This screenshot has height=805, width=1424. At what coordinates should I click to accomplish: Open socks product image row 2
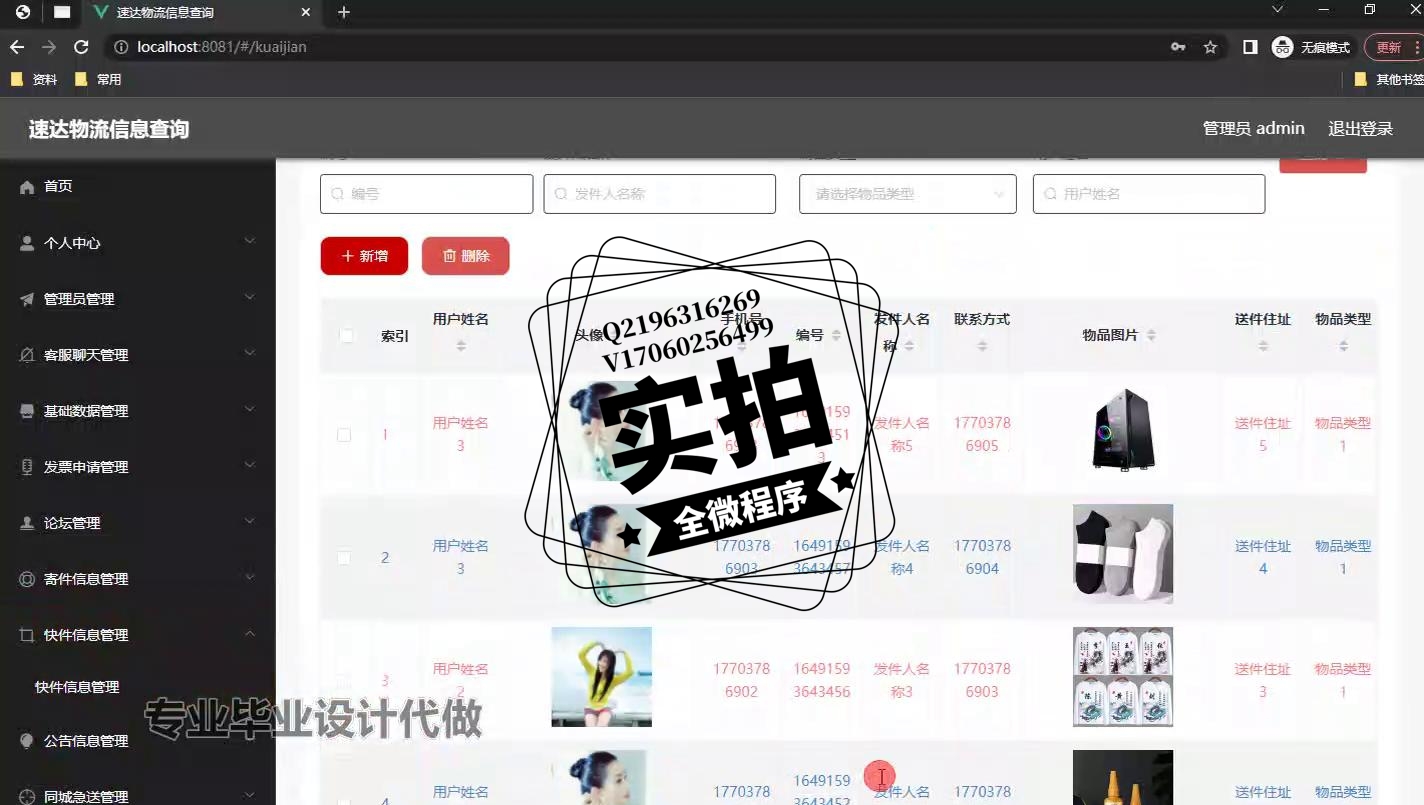click(1123, 554)
